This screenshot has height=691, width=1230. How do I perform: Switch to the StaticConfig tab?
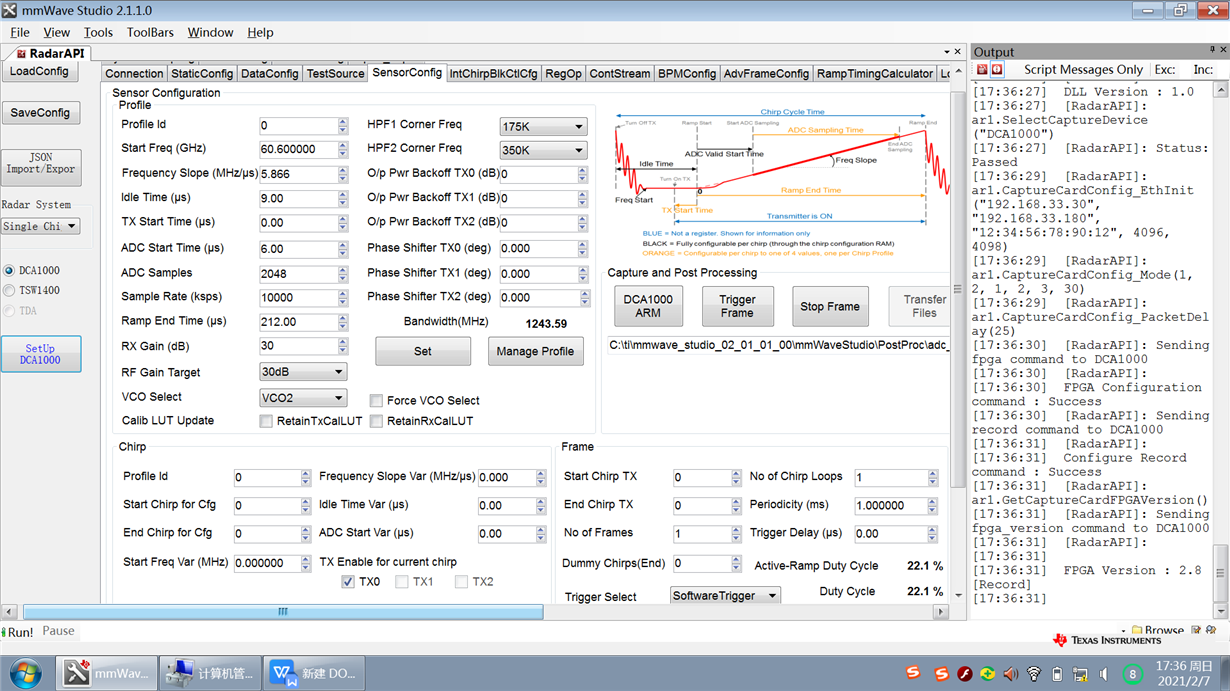(202, 73)
